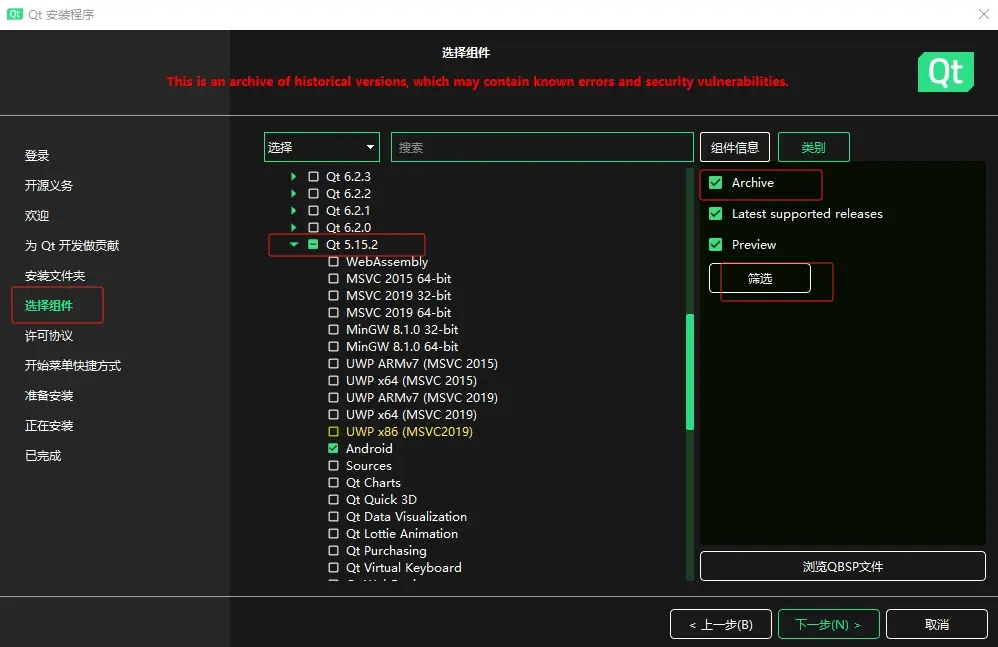This screenshot has width=998, height=647.
Task: Check UWP ARMv7 (MSVC 2015) component
Action: [x=333, y=363]
